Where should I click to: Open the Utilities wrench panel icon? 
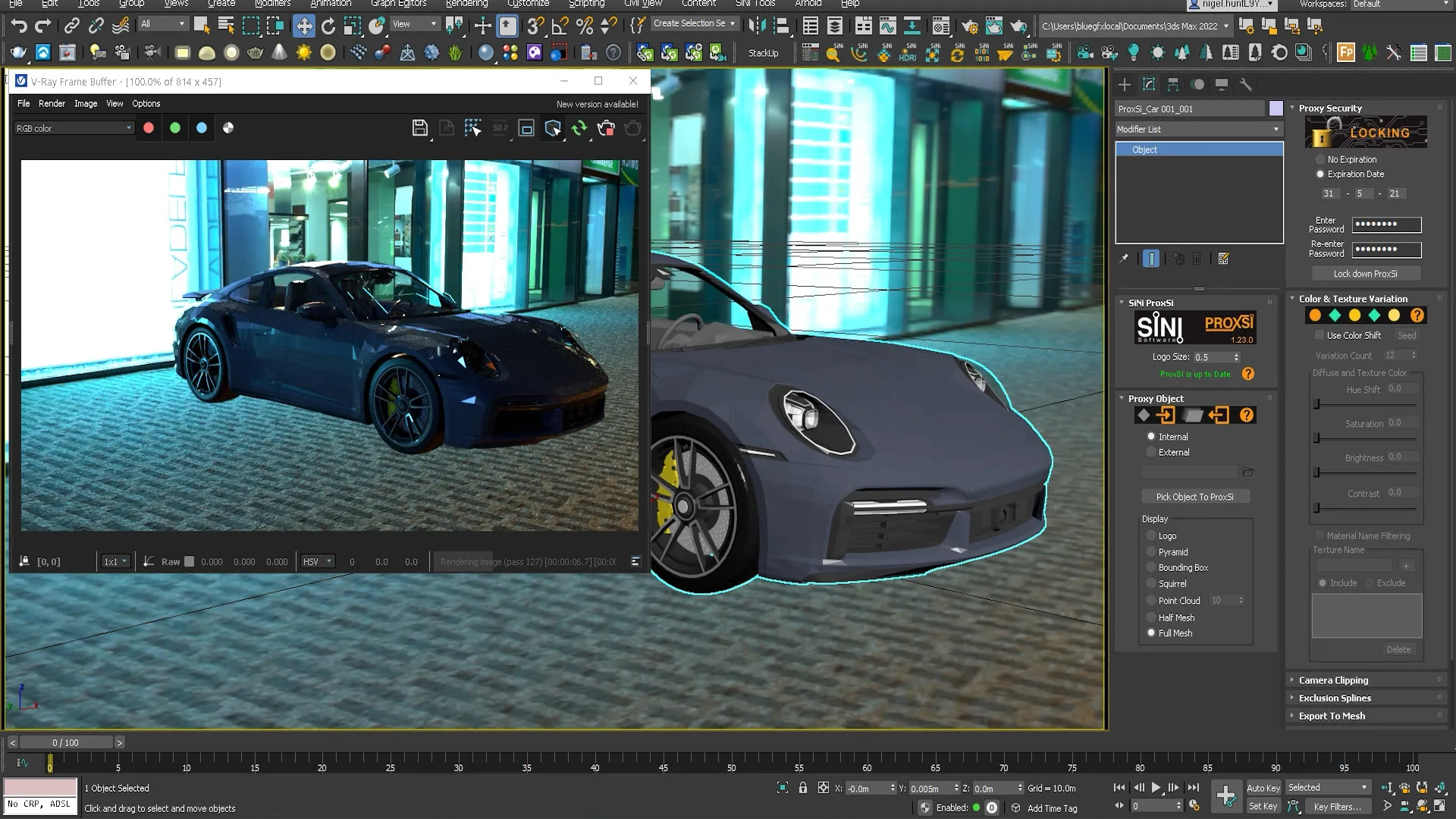[x=1245, y=84]
